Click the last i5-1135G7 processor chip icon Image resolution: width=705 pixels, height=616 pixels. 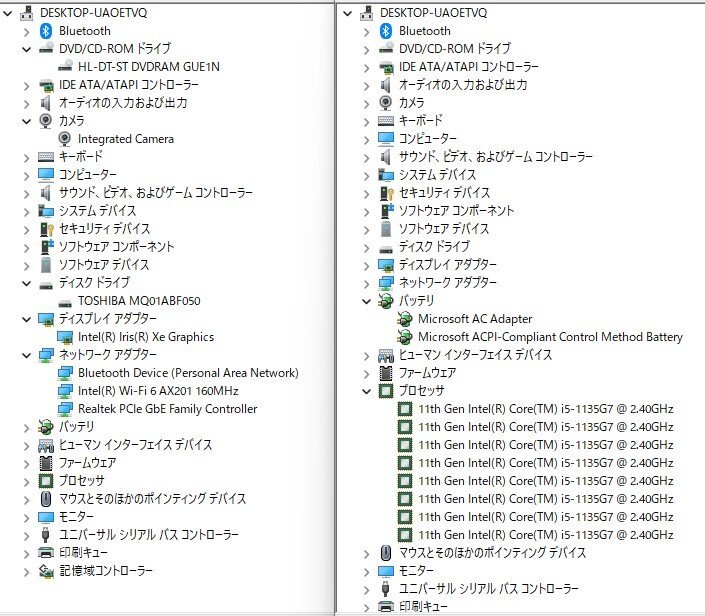coord(405,535)
